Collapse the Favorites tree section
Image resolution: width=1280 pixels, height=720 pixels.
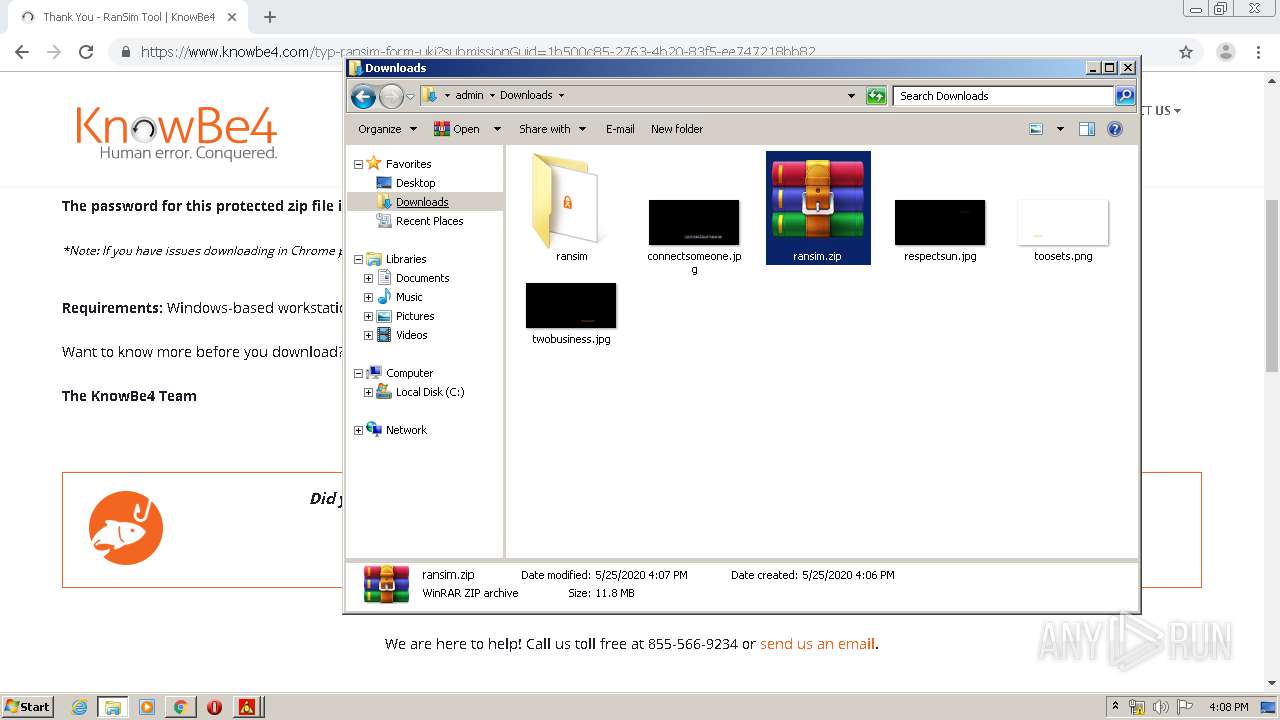click(358, 164)
